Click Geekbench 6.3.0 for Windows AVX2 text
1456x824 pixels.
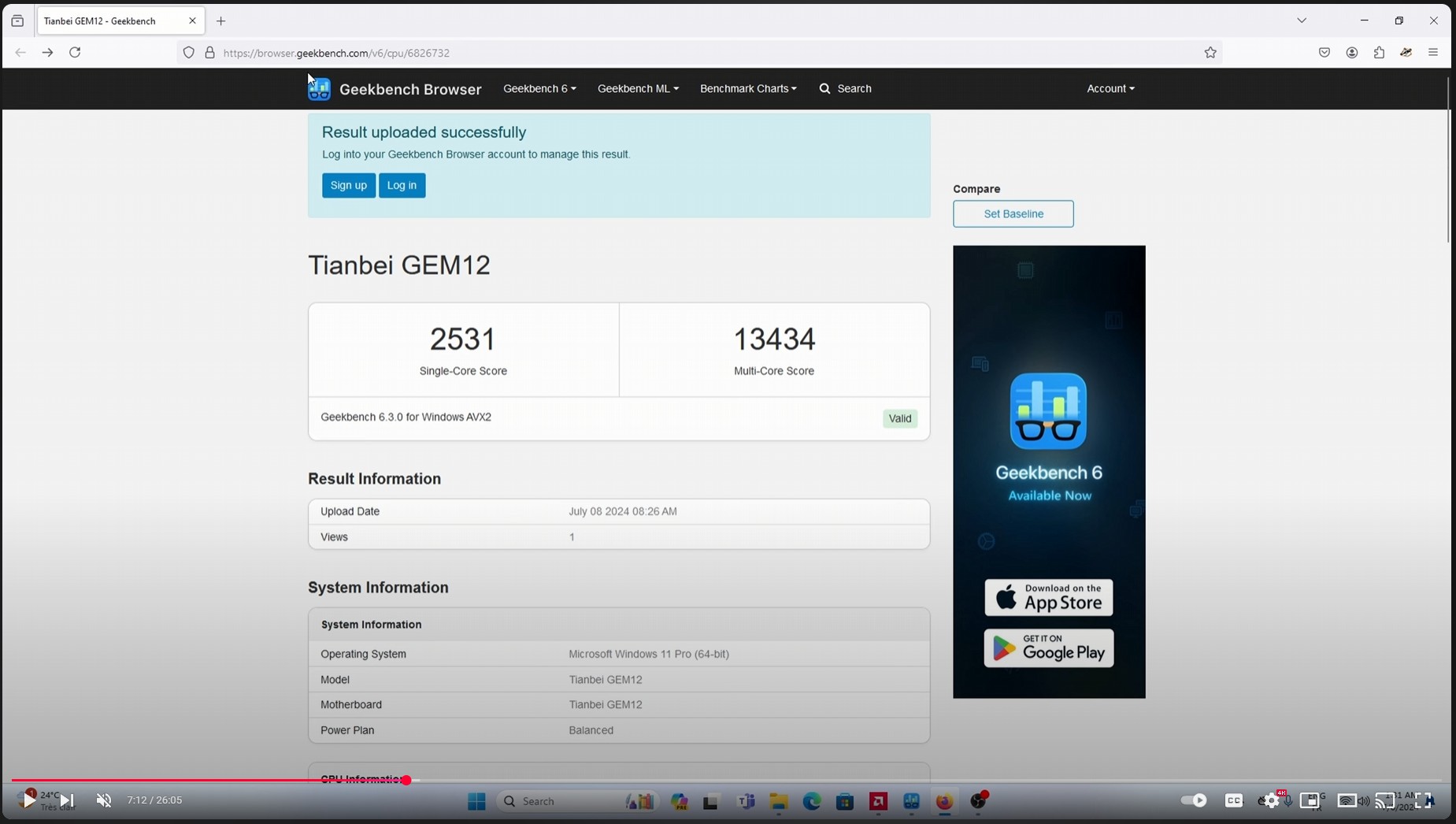pyautogui.click(x=406, y=418)
